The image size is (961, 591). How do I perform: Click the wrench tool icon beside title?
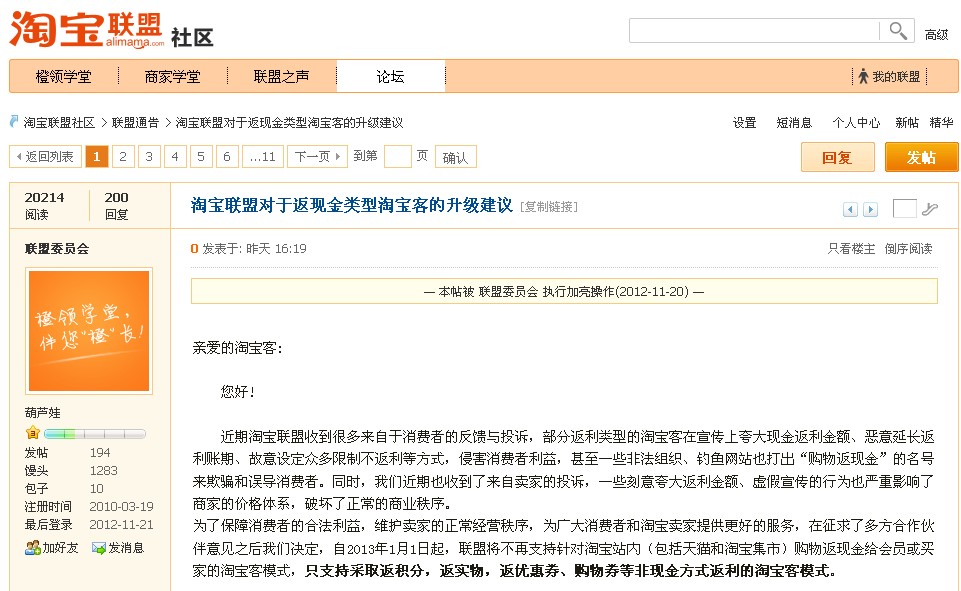[x=930, y=209]
